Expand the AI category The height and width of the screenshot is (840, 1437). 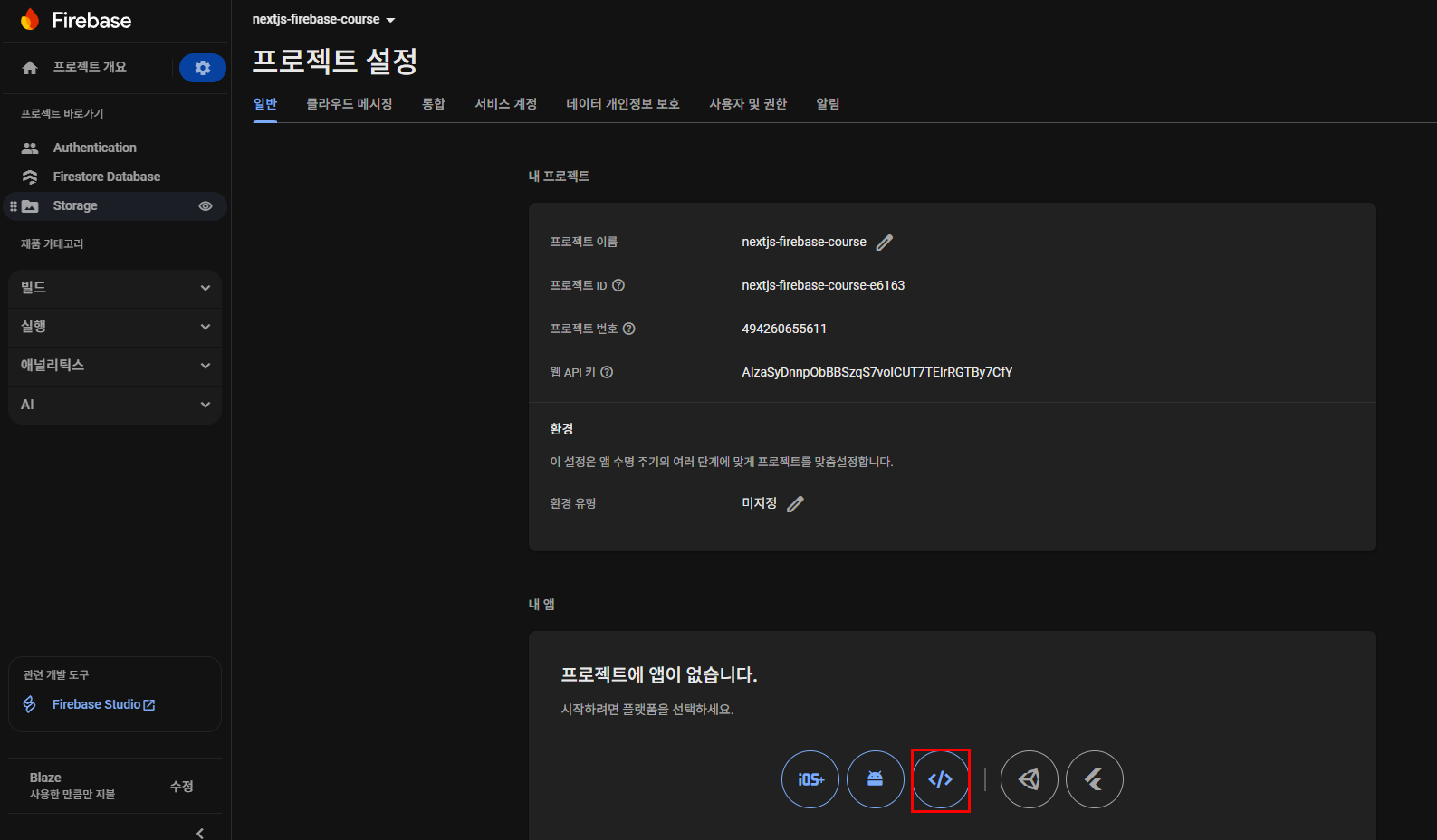(115, 405)
